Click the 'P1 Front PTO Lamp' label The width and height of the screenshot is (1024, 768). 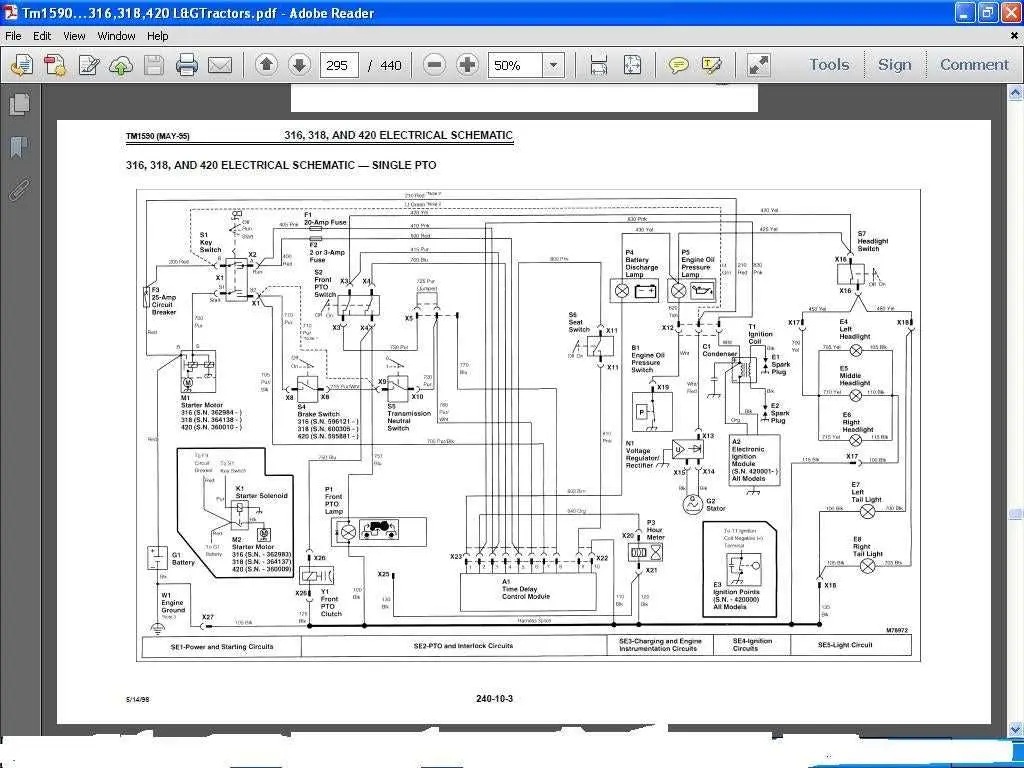pyautogui.click(x=334, y=500)
